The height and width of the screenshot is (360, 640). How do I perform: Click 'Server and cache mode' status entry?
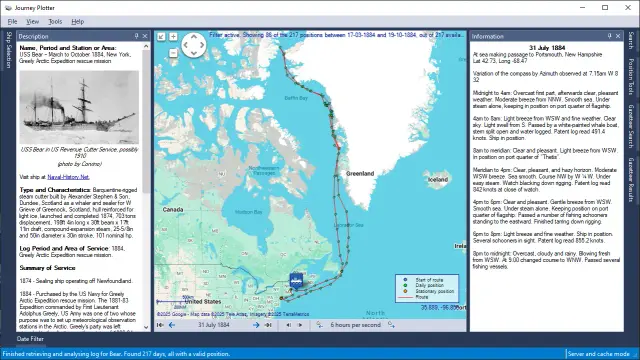[x=598, y=354]
